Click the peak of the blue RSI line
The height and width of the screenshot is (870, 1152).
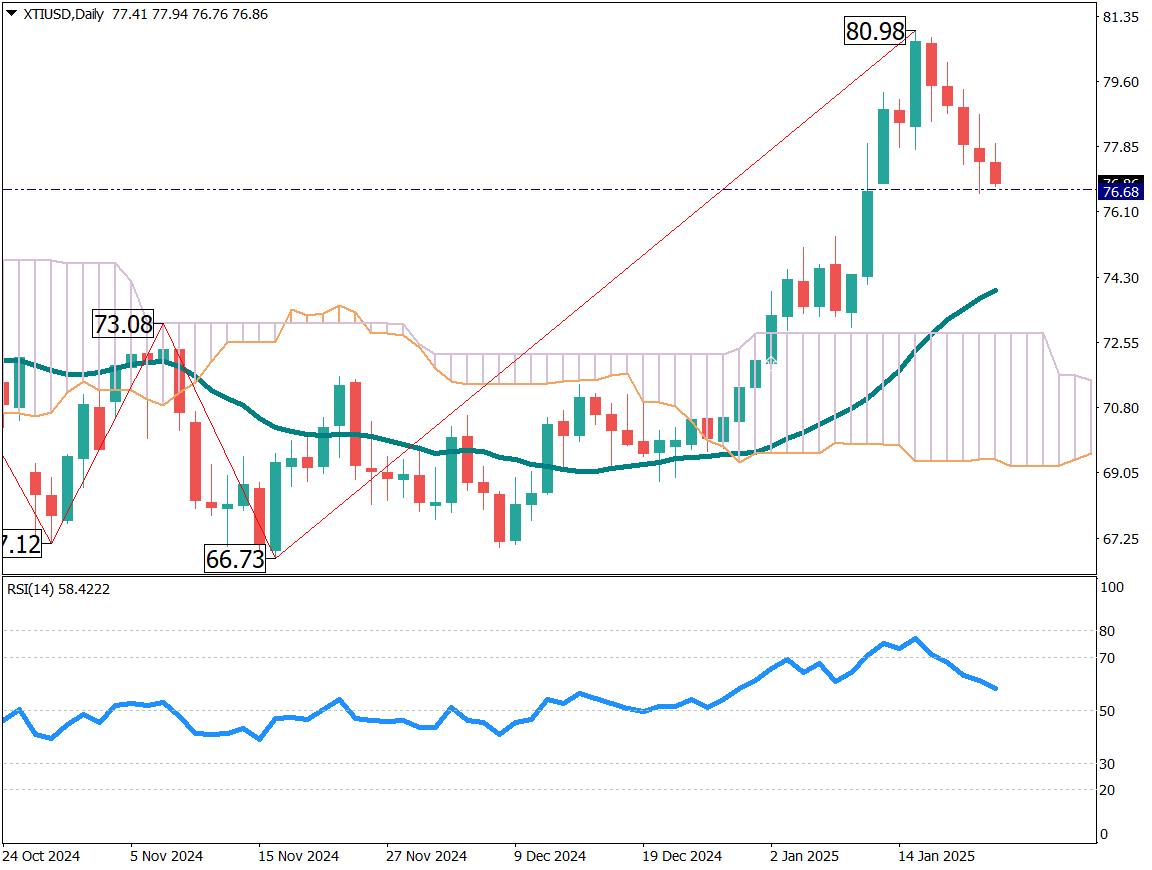click(x=915, y=638)
